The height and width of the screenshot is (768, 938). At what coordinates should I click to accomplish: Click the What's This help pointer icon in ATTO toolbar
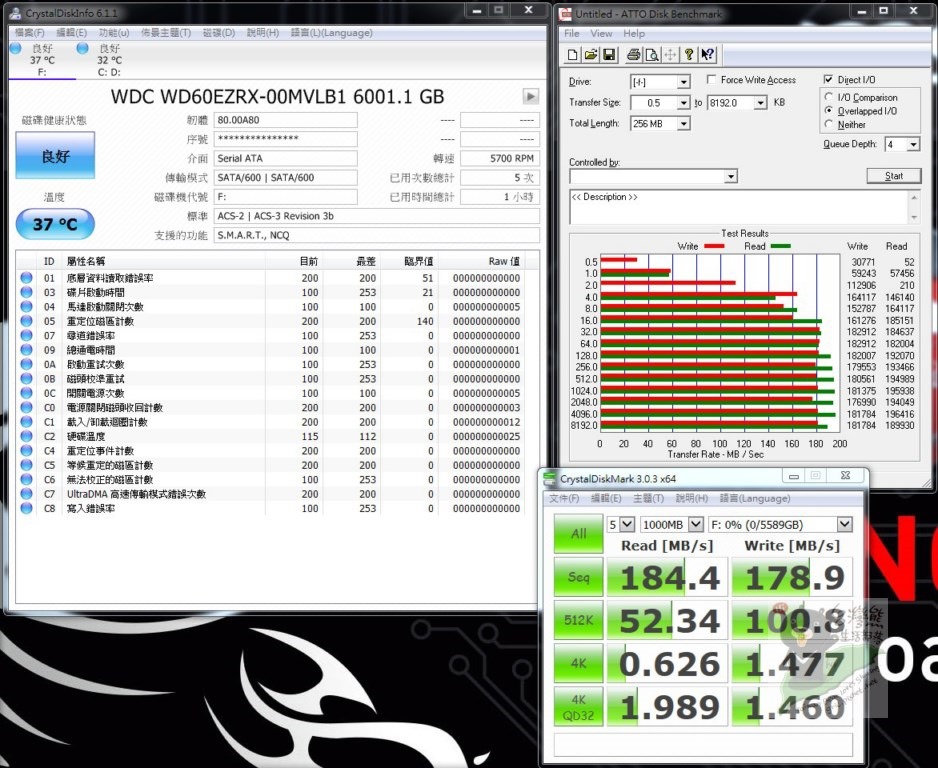coord(708,55)
